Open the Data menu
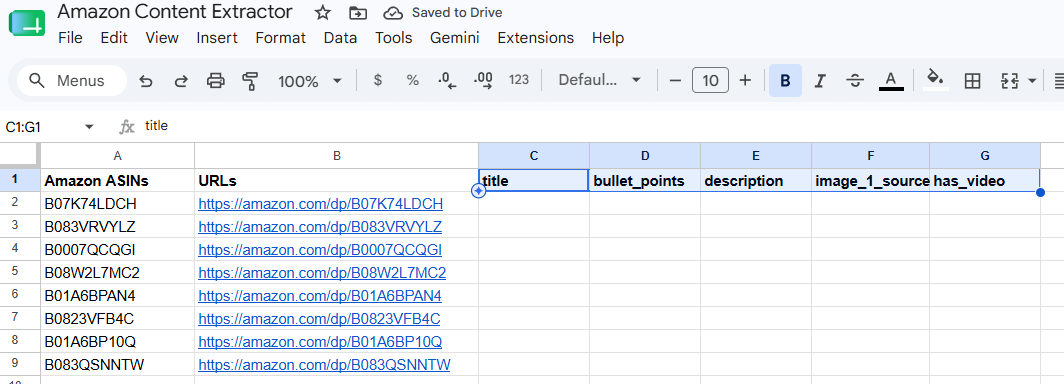 pyautogui.click(x=341, y=38)
